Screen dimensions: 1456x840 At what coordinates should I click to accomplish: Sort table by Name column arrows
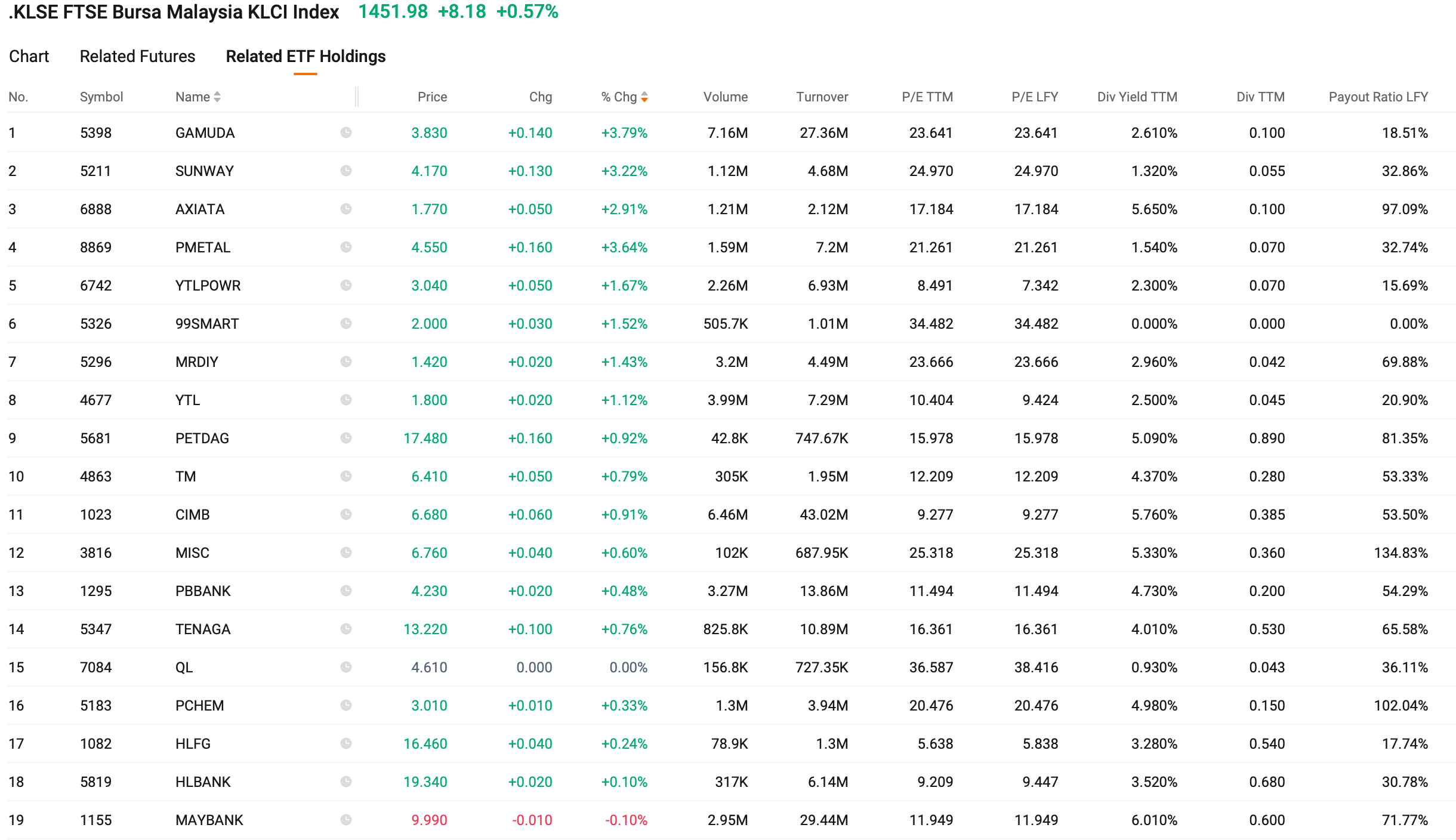217,97
